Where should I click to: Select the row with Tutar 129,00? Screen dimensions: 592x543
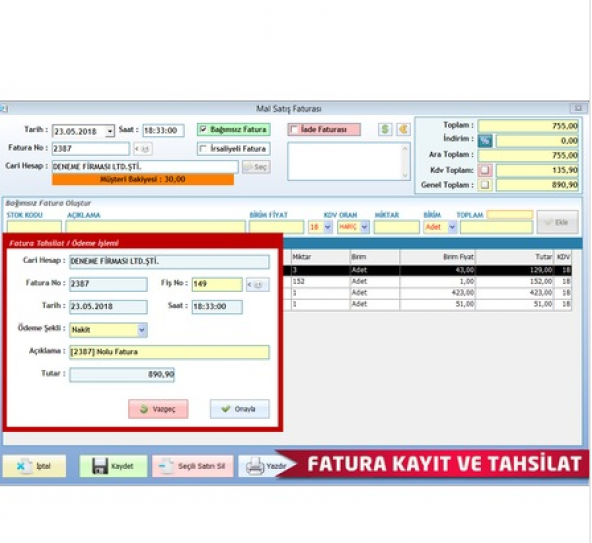427,270
